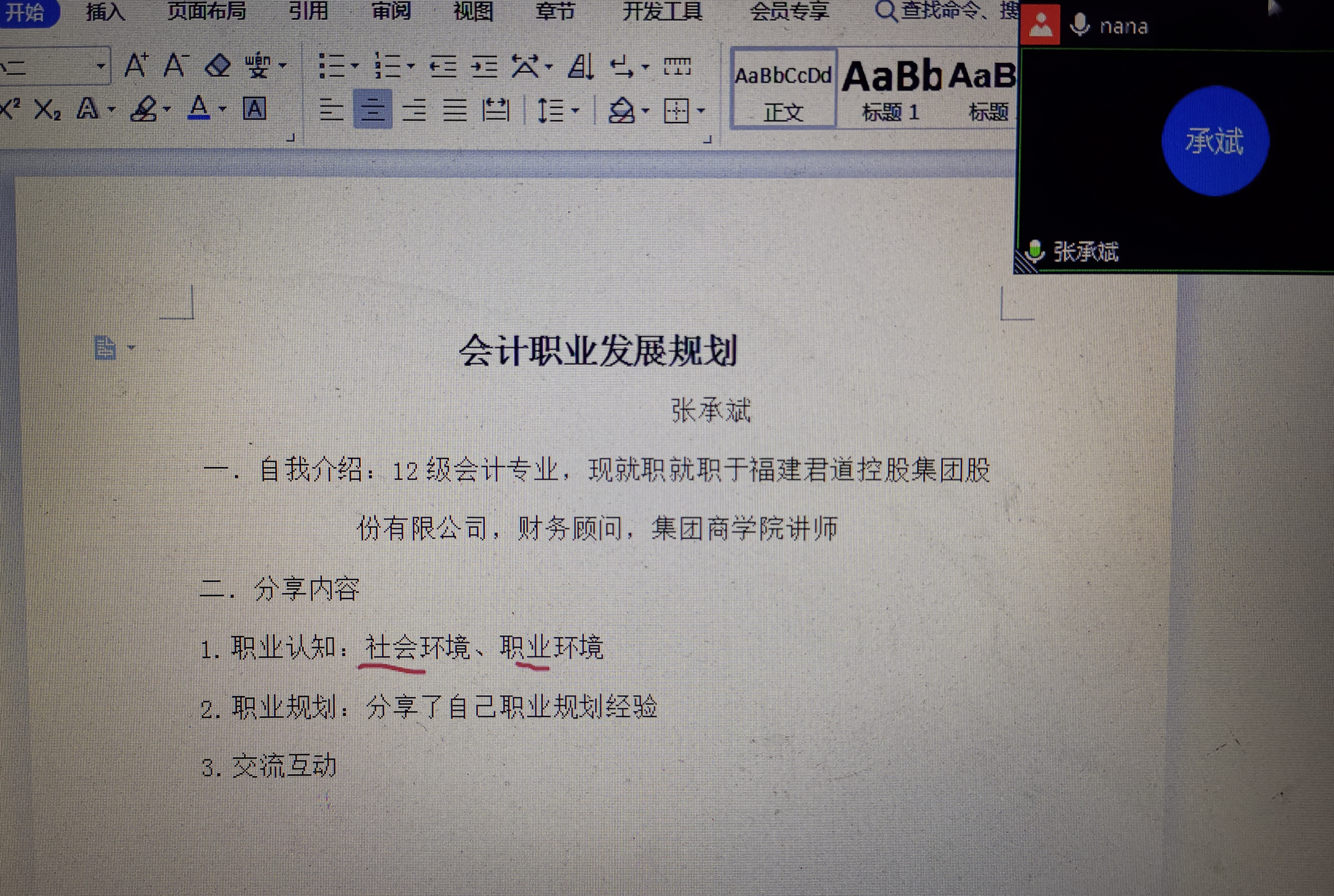Open the font size combo box arrow
The height and width of the screenshot is (896, 1334).
pyautogui.click(x=101, y=66)
